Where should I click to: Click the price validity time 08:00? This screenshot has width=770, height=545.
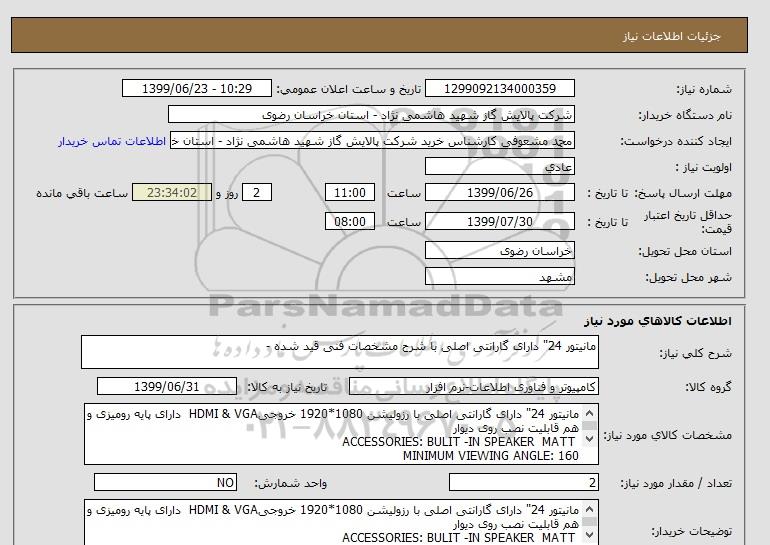tap(352, 222)
